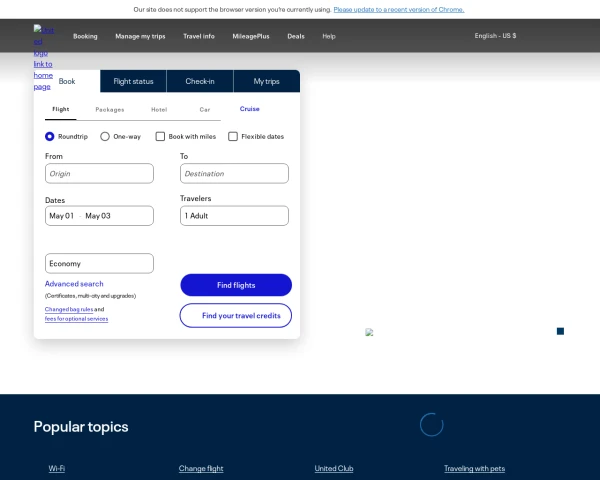Open the Travelers dropdown showing 1 Adult
Image resolution: width=600 pixels, height=480 pixels.
click(234, 216)
